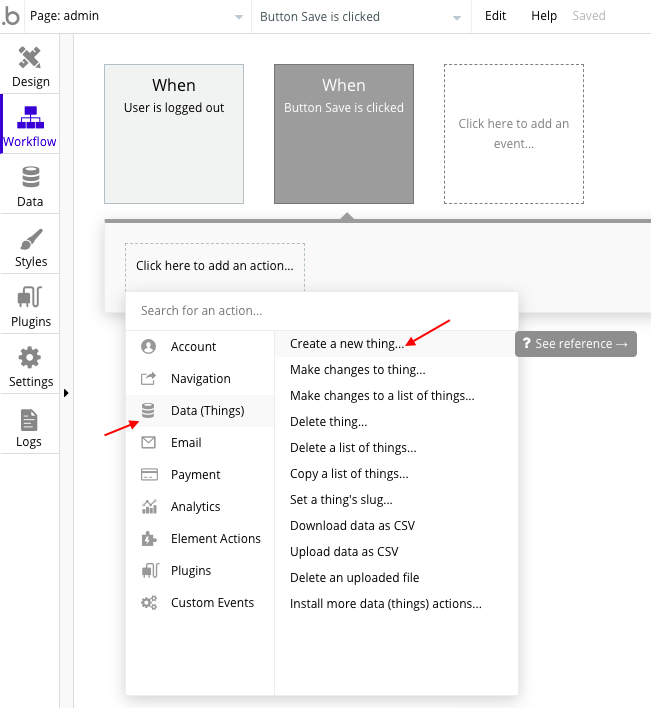Click the Element Actions icon

point(149,539)
